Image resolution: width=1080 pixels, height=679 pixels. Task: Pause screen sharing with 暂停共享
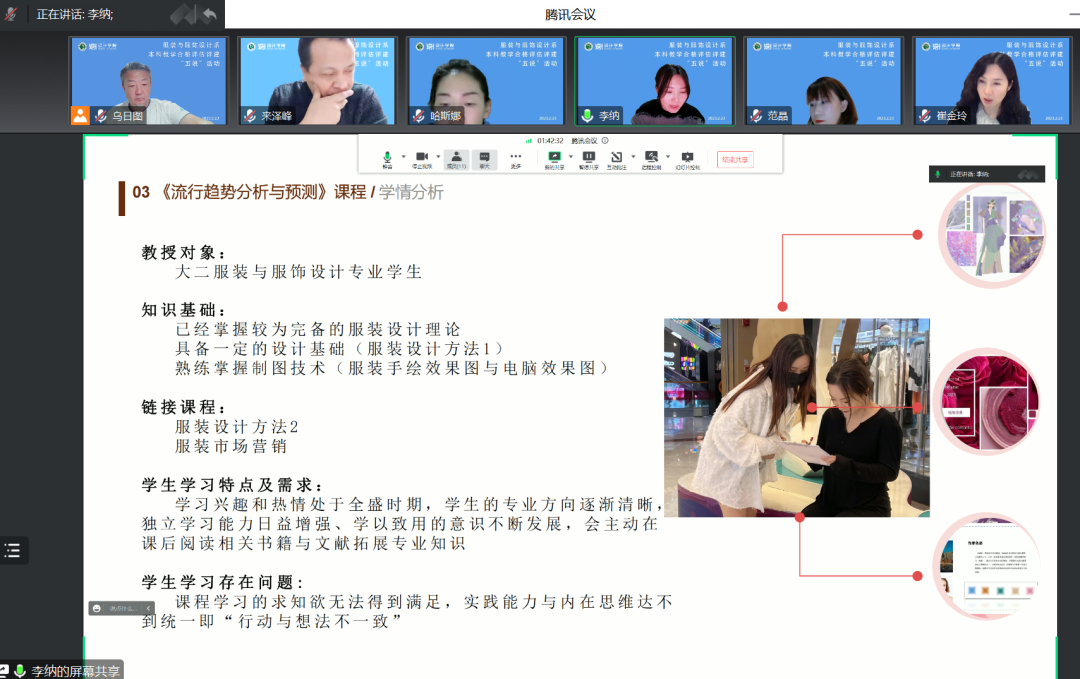click(x=587, y=157)
